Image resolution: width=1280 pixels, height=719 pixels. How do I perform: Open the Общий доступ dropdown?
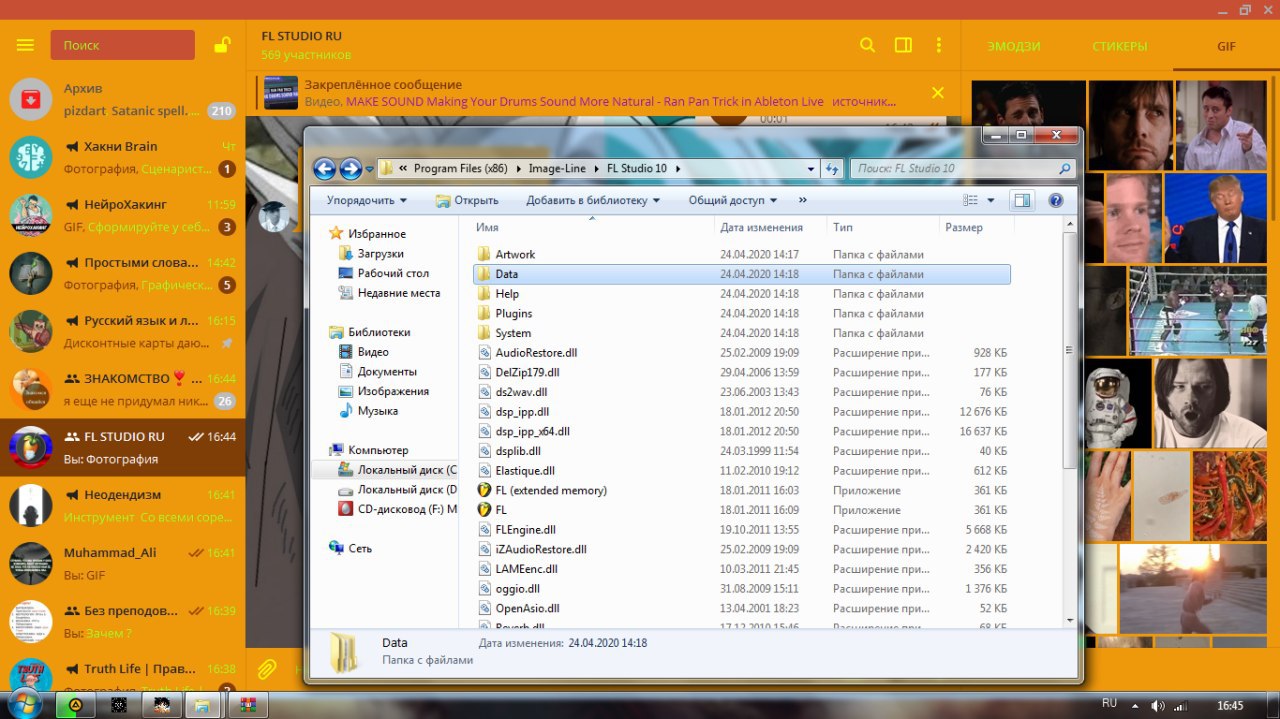point(733,200)
